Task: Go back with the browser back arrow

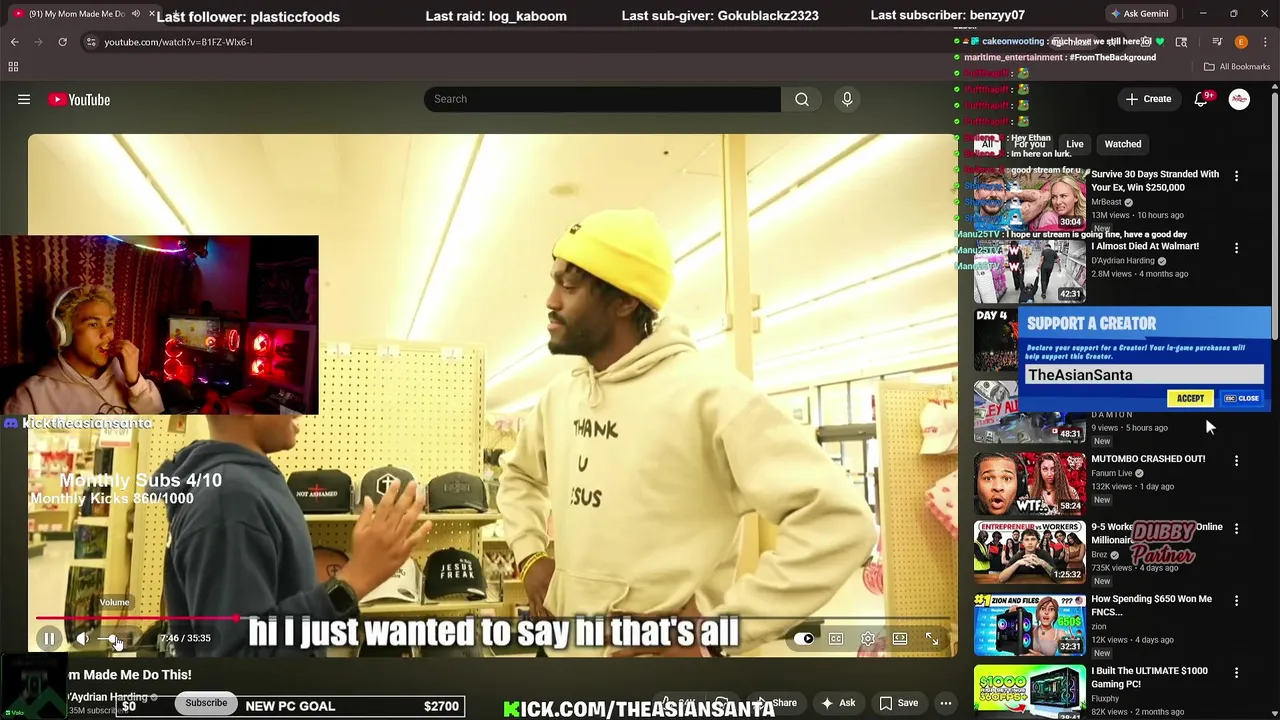Action: pyautogui.click(x=14, y=42)
